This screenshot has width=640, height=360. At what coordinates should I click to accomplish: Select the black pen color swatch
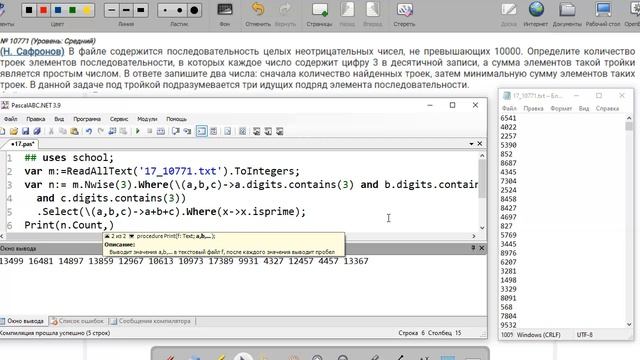29,10
